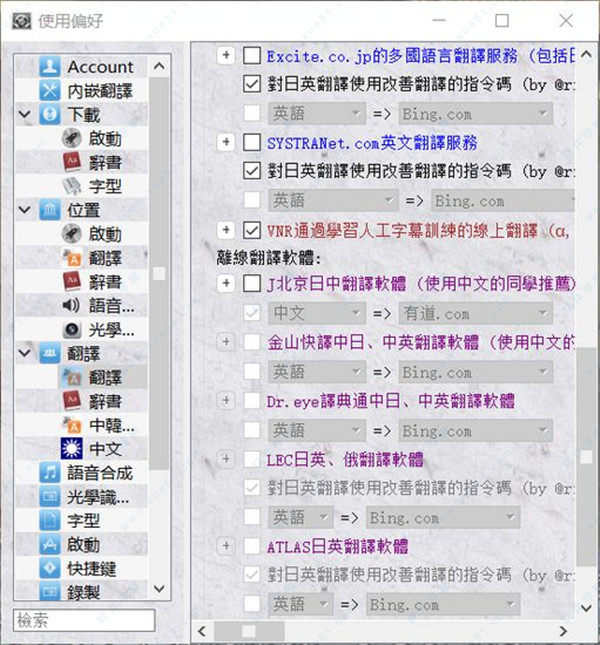
Task: Click the 中韓... icon
Action: click(72, 425)
